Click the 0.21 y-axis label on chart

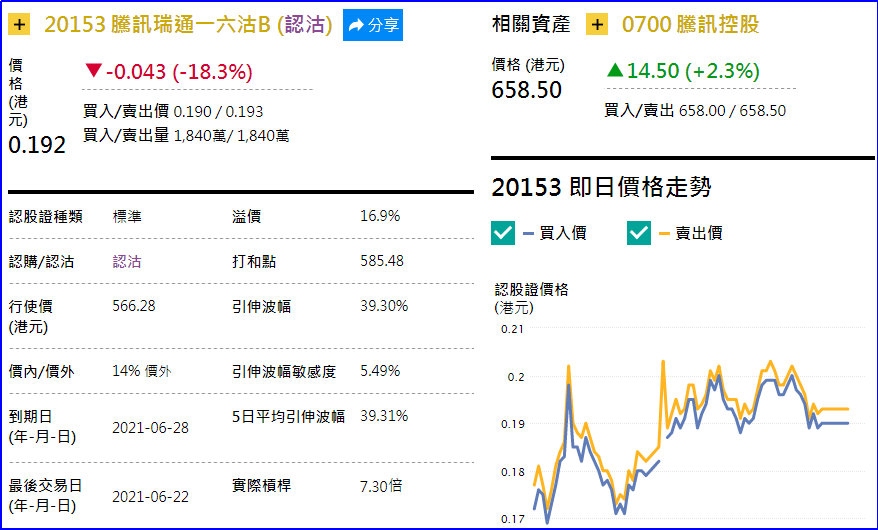pos(512,330)
